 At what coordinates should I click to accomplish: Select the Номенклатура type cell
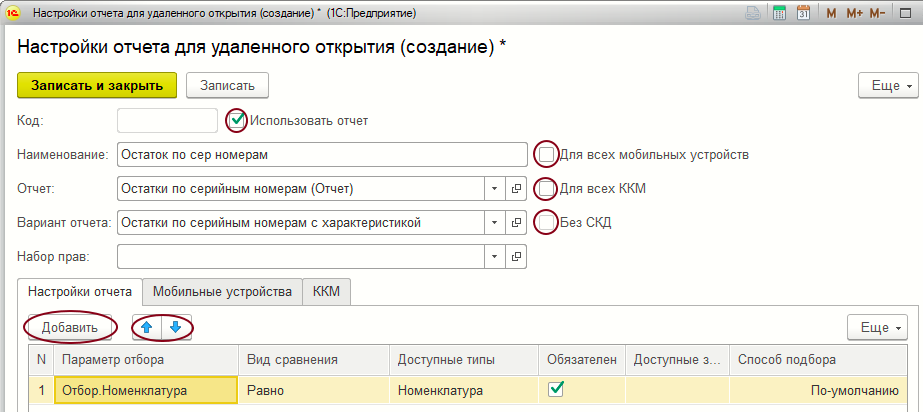(464, 390)
